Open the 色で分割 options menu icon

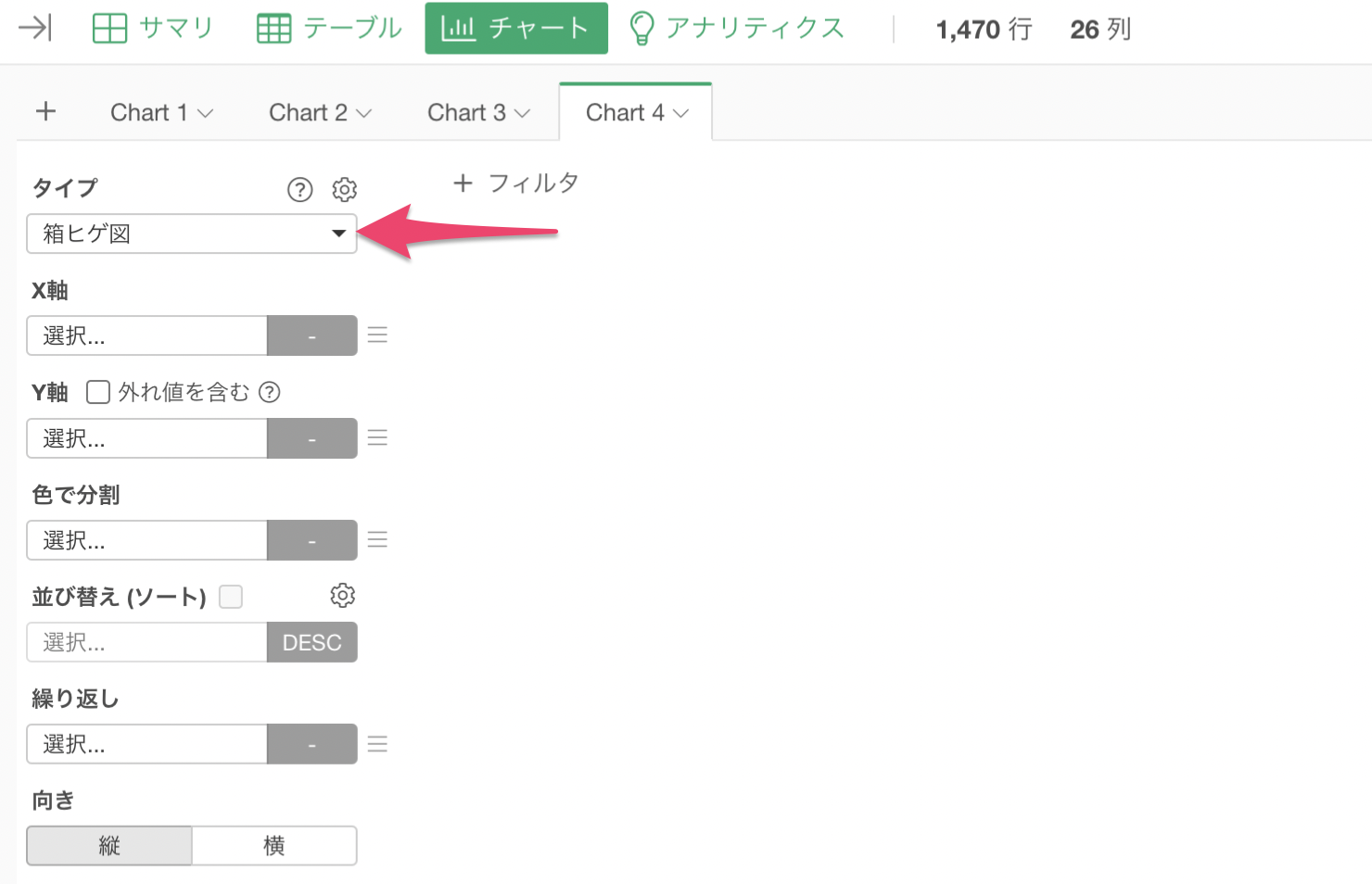pos(377,539)
